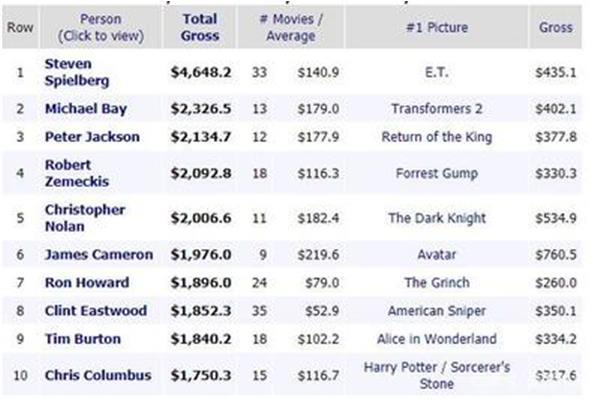Select the Chris Columbus name link
Viewport: 600px width, 400px height.
[x=98, y=375]
